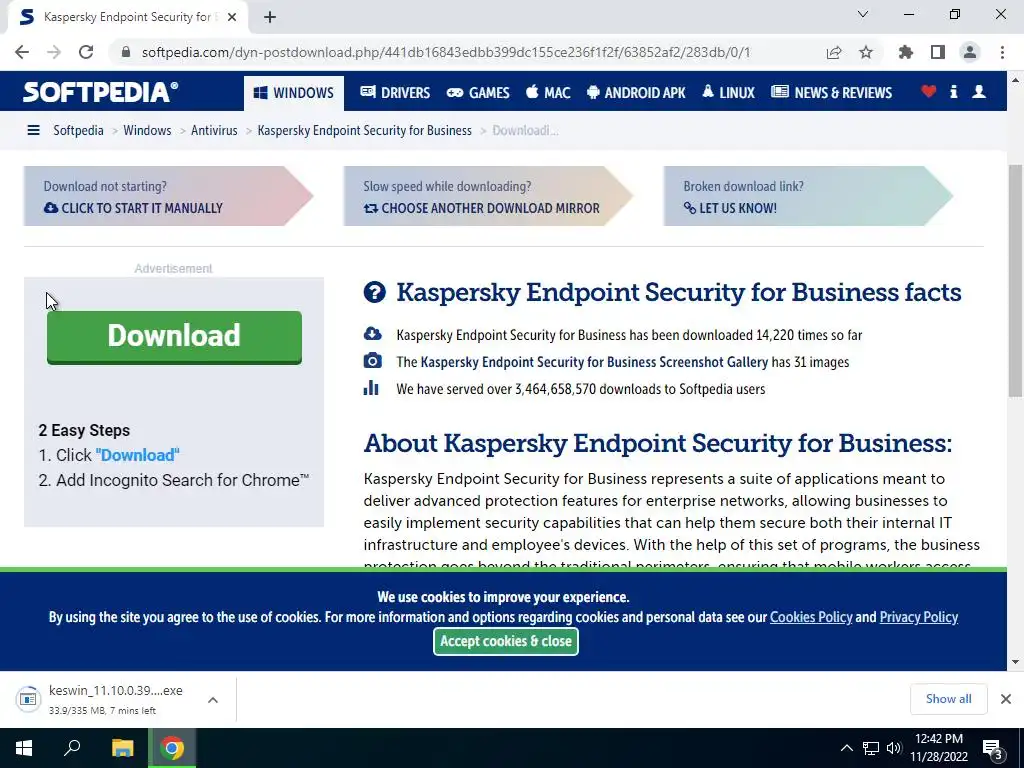Bookmark this page with the star icon
Viewport: 1024px width, 768px height.
pyautogui.click(x=866, y=52)
